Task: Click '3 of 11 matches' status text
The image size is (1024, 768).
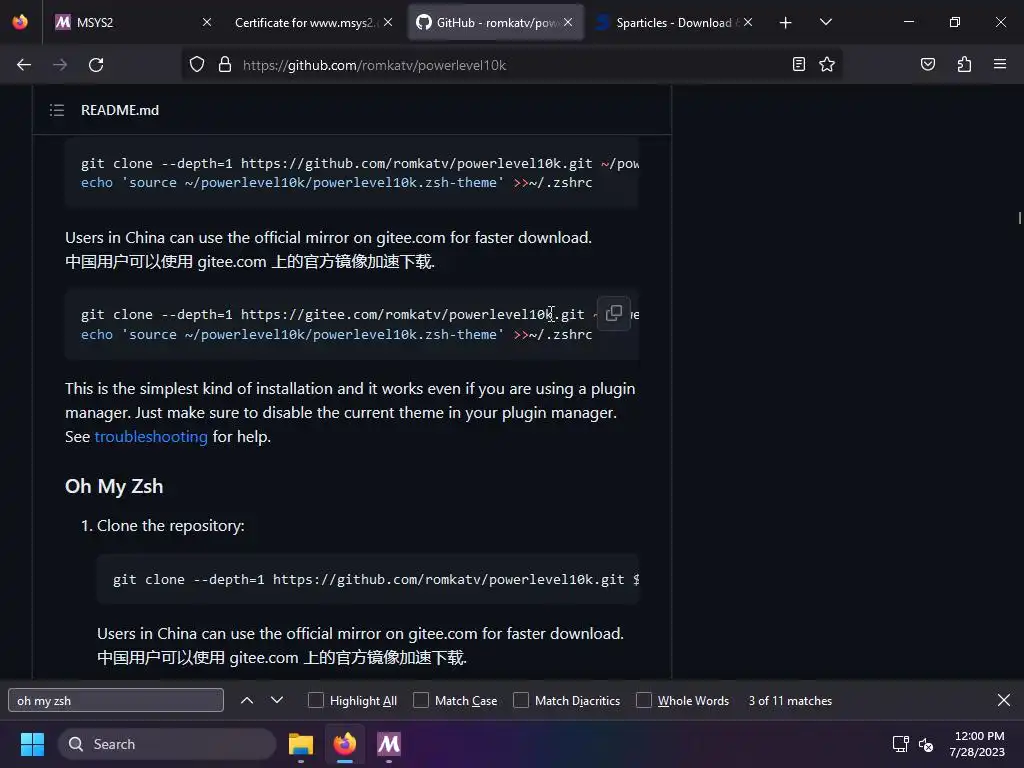Action: click(x=790, y=700)
